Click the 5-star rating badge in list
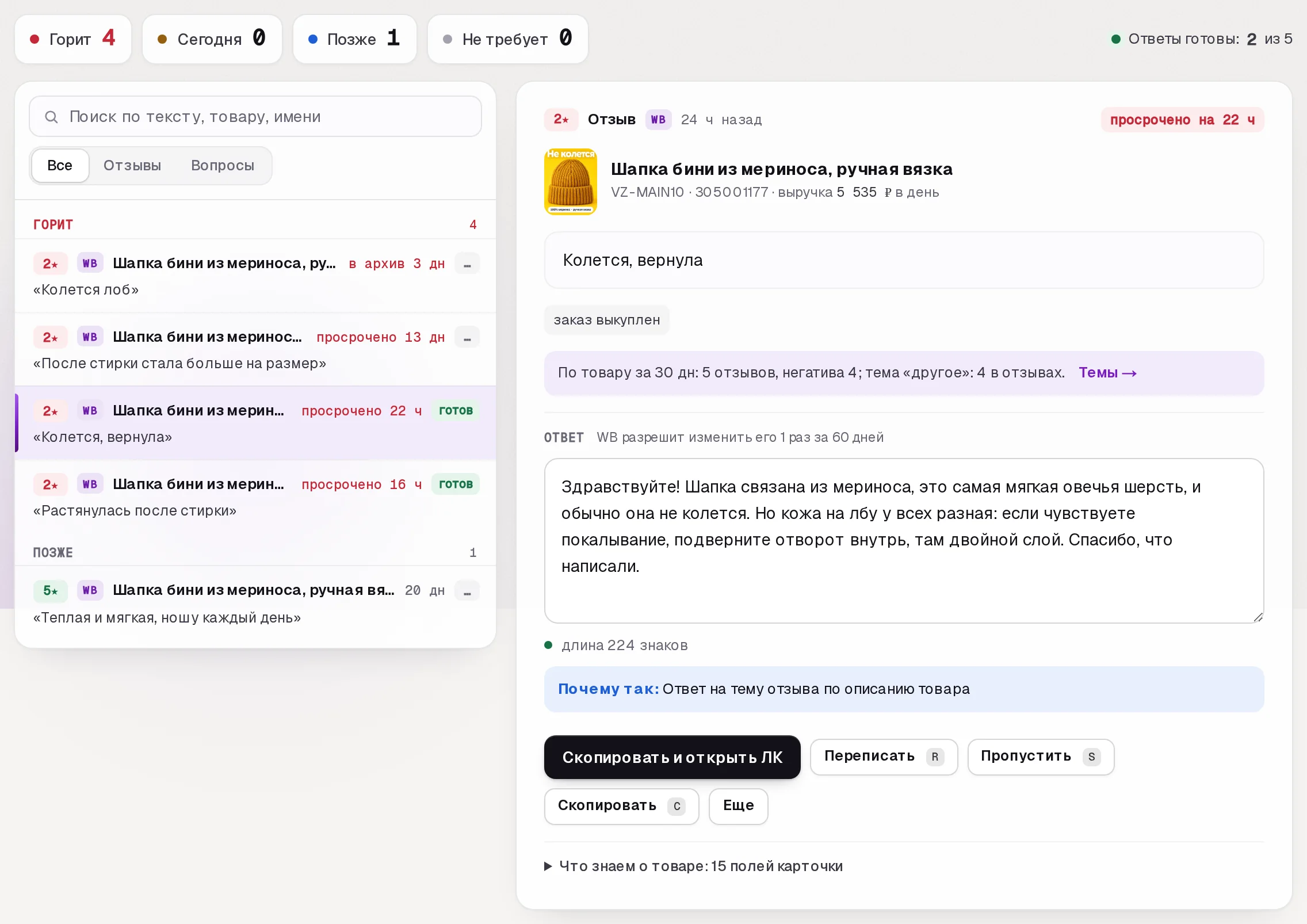This screenshot has height=924, width=1307. tap(51, 590)
